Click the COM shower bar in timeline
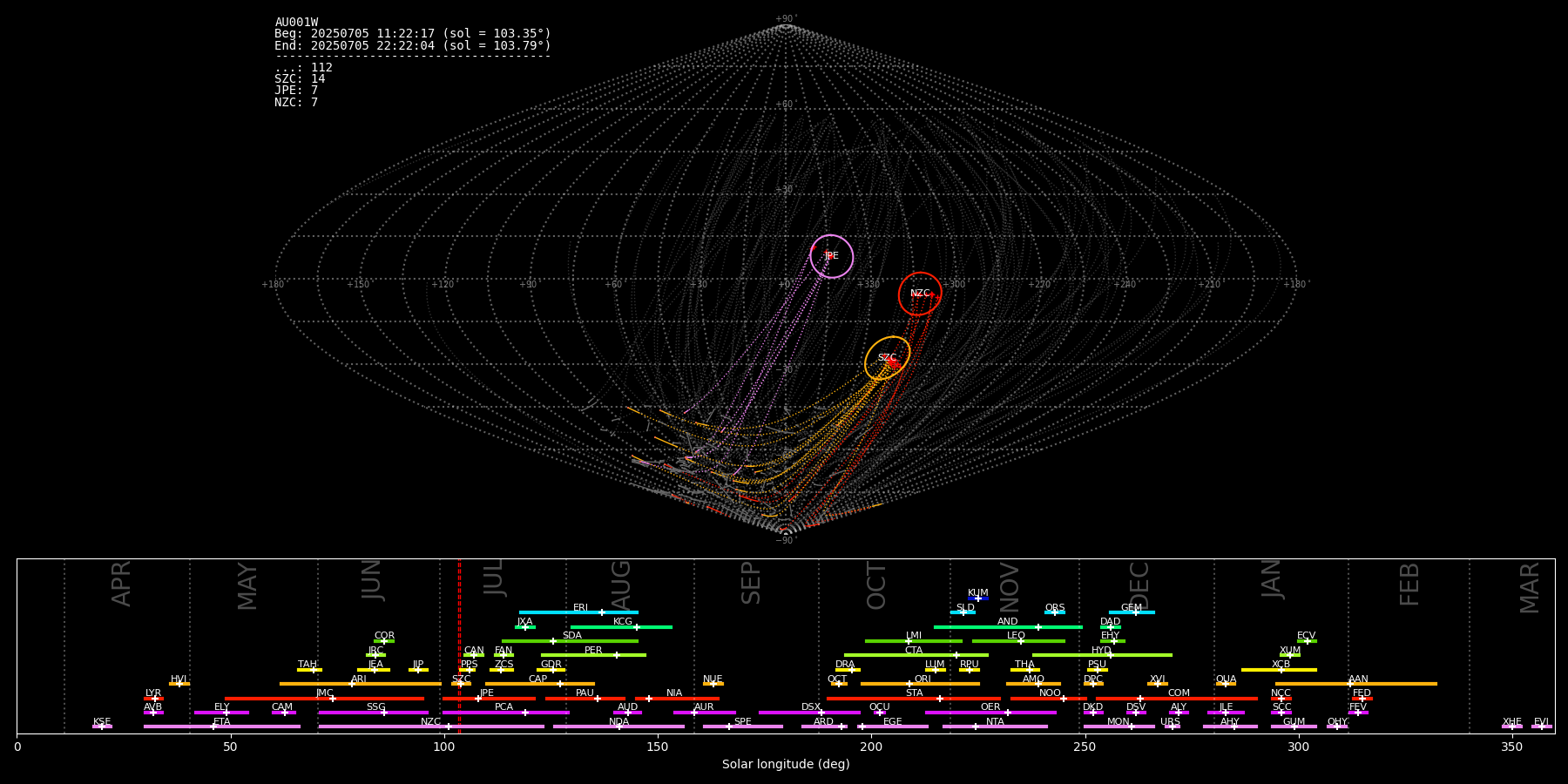The image size is (1568, 784). 1177,699
